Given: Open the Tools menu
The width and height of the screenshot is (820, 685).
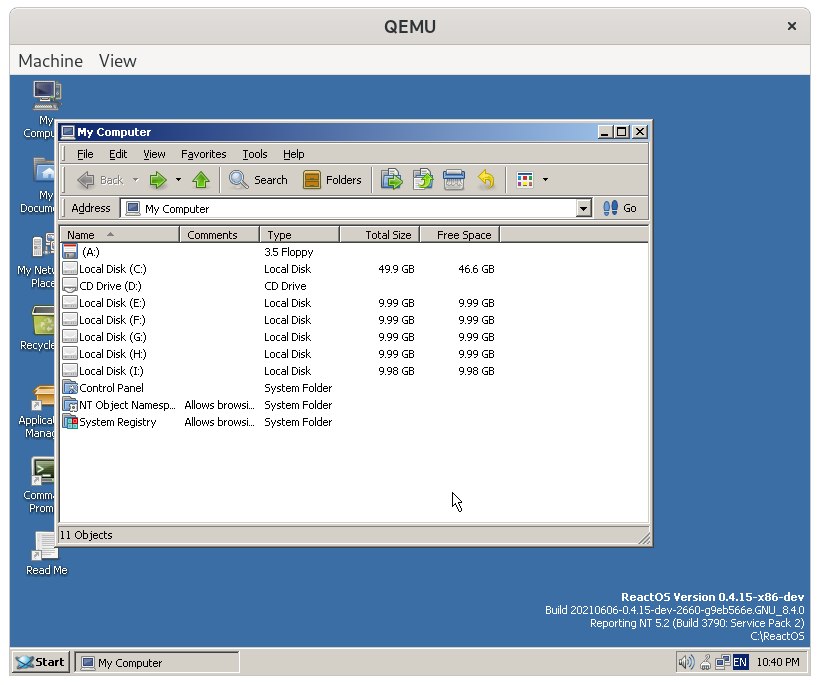Looking at the screenshot, I should [255, 154].
